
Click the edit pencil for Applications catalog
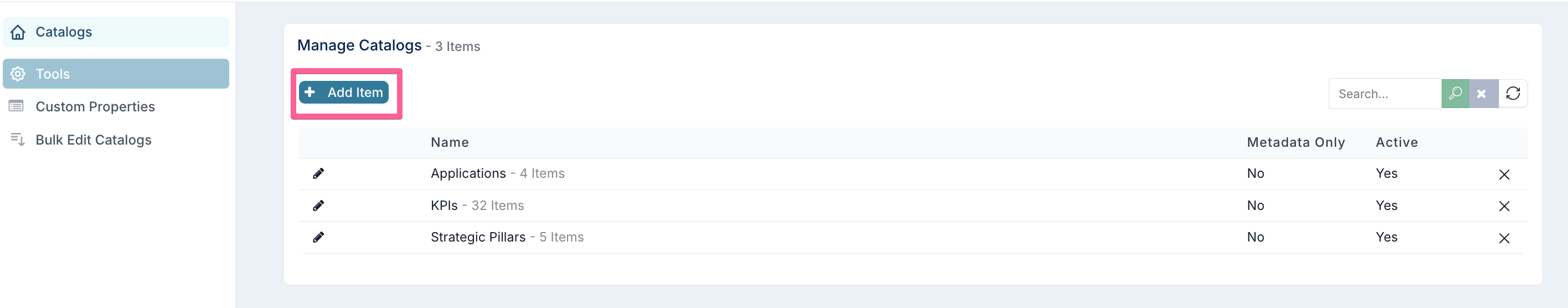318,173
